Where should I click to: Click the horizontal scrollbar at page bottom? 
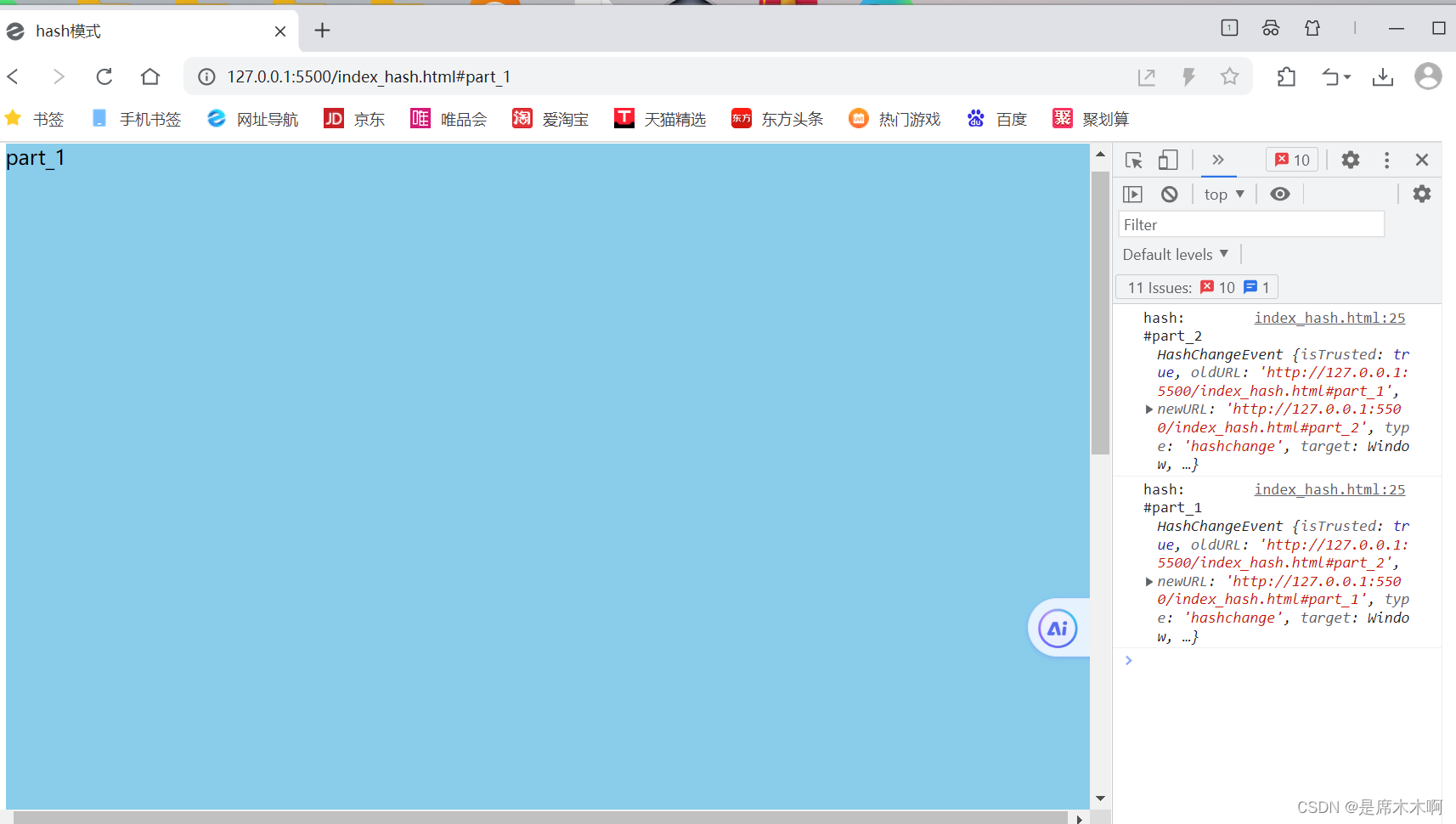click(540, 817)
